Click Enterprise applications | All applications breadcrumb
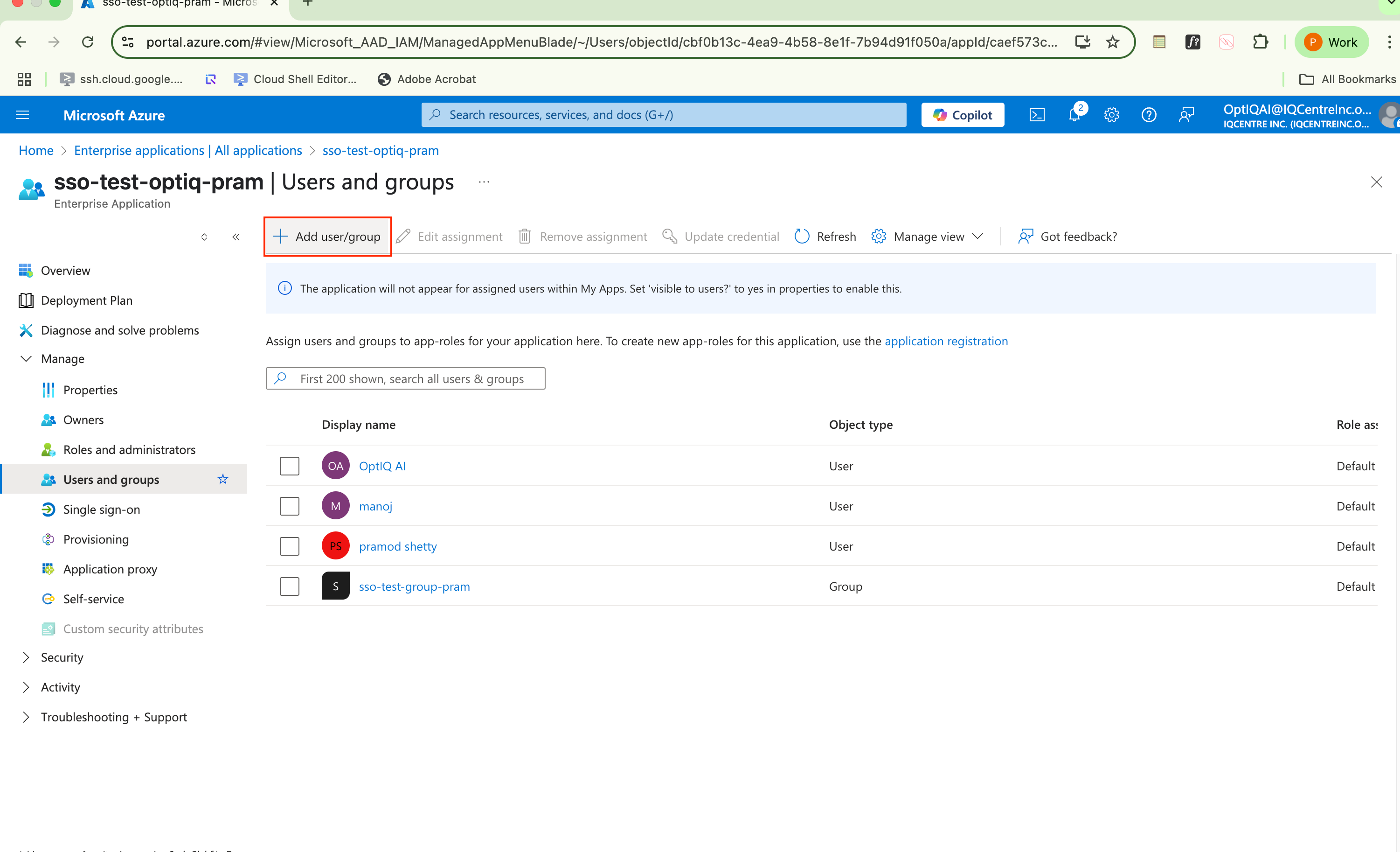The height and width of the screenshot is (852, 1400). 188,150
